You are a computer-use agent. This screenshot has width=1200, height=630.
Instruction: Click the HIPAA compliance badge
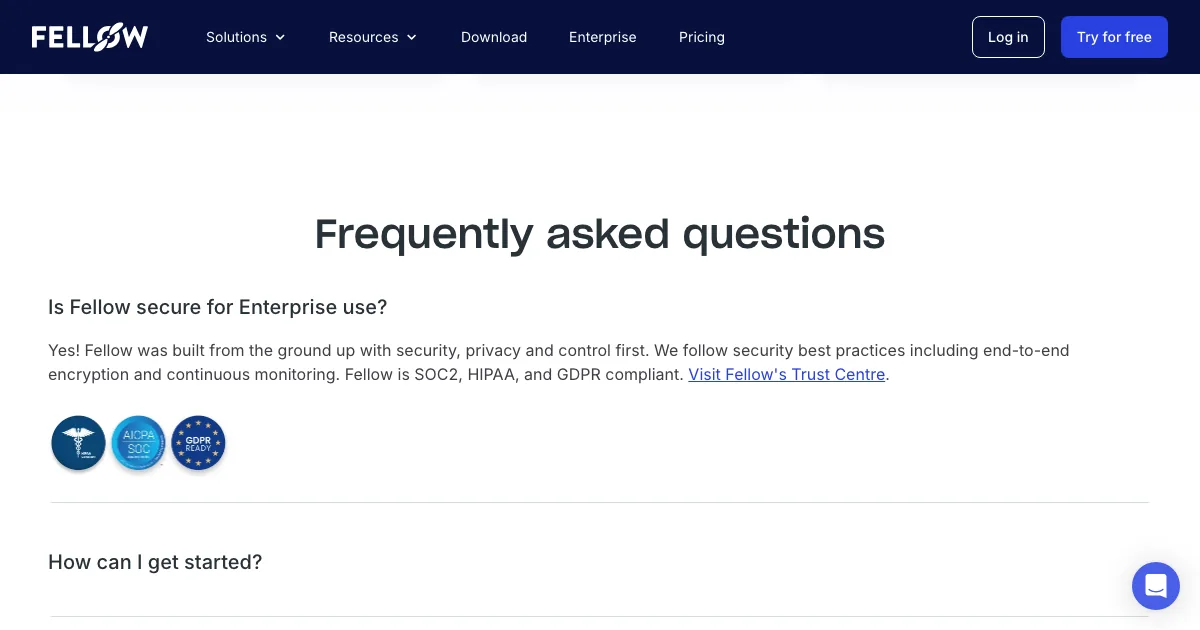[x=78, y=443]
